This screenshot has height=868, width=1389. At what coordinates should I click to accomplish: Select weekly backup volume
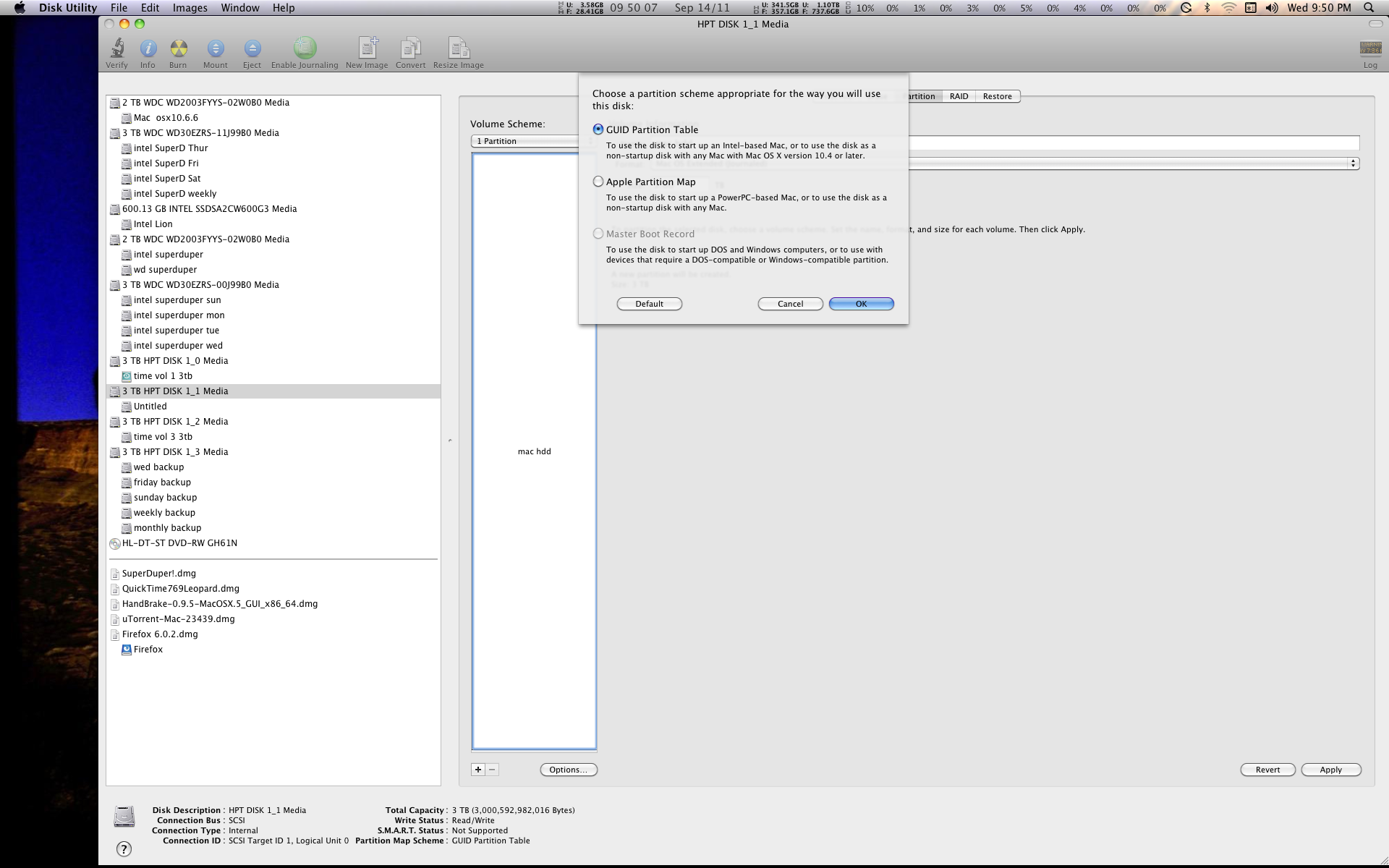pyautogui.click(x=164, y=513)
